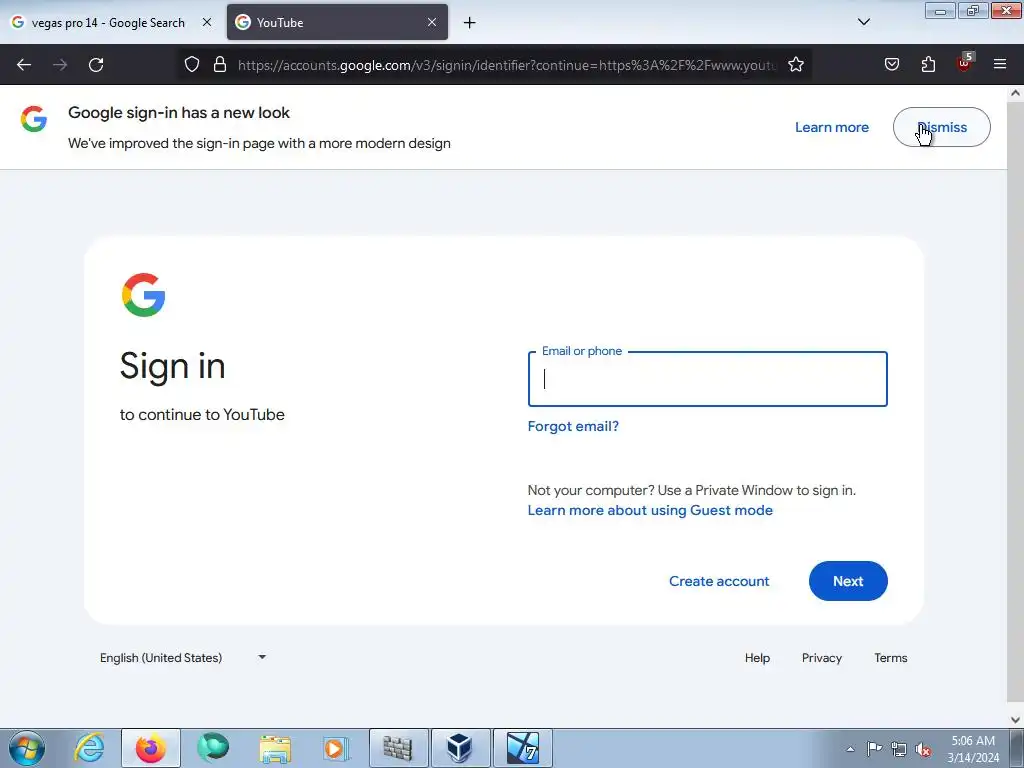
Task: Open the English (United States) language dropdown
Action: point(183,658)
